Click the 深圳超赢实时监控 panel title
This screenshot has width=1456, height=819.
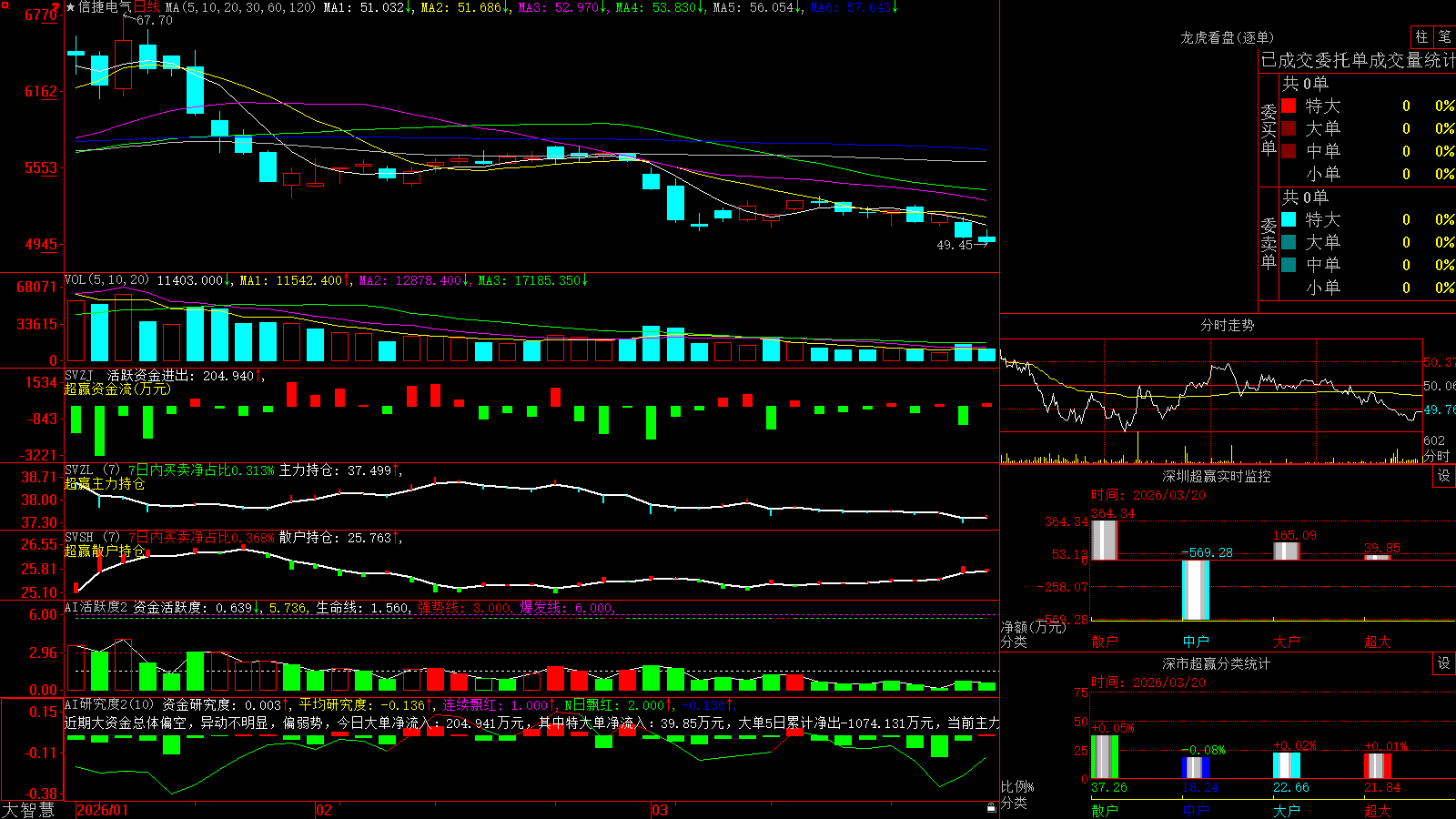1217,476
